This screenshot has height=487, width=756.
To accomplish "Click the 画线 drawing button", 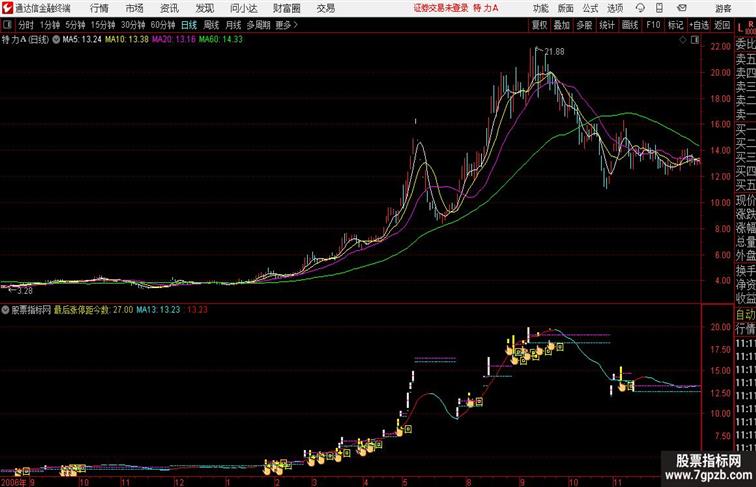I will click(630, 25).
